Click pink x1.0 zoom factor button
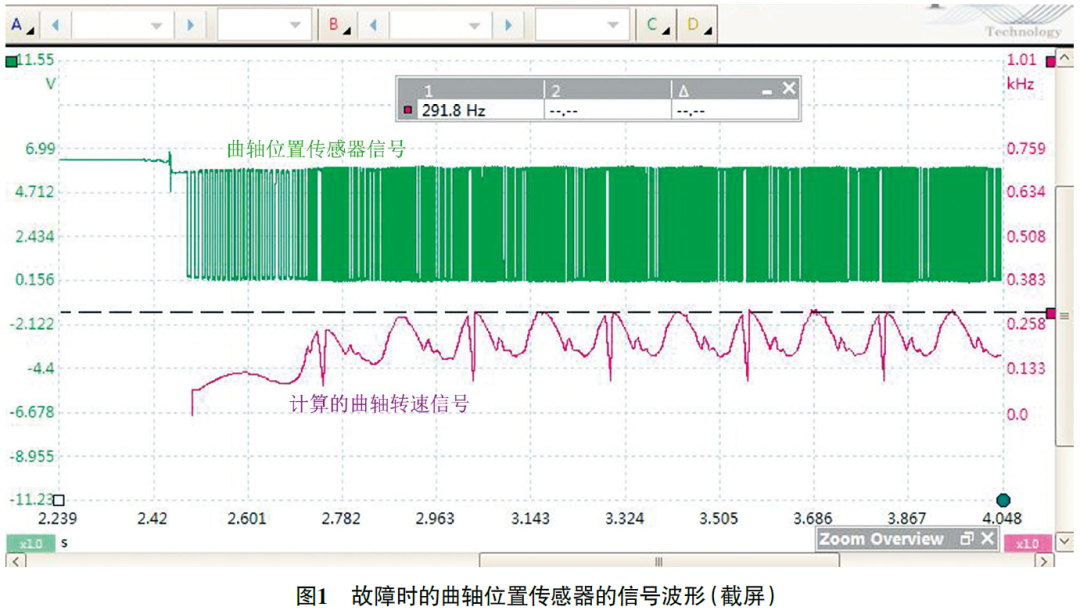 (1028, 543)
